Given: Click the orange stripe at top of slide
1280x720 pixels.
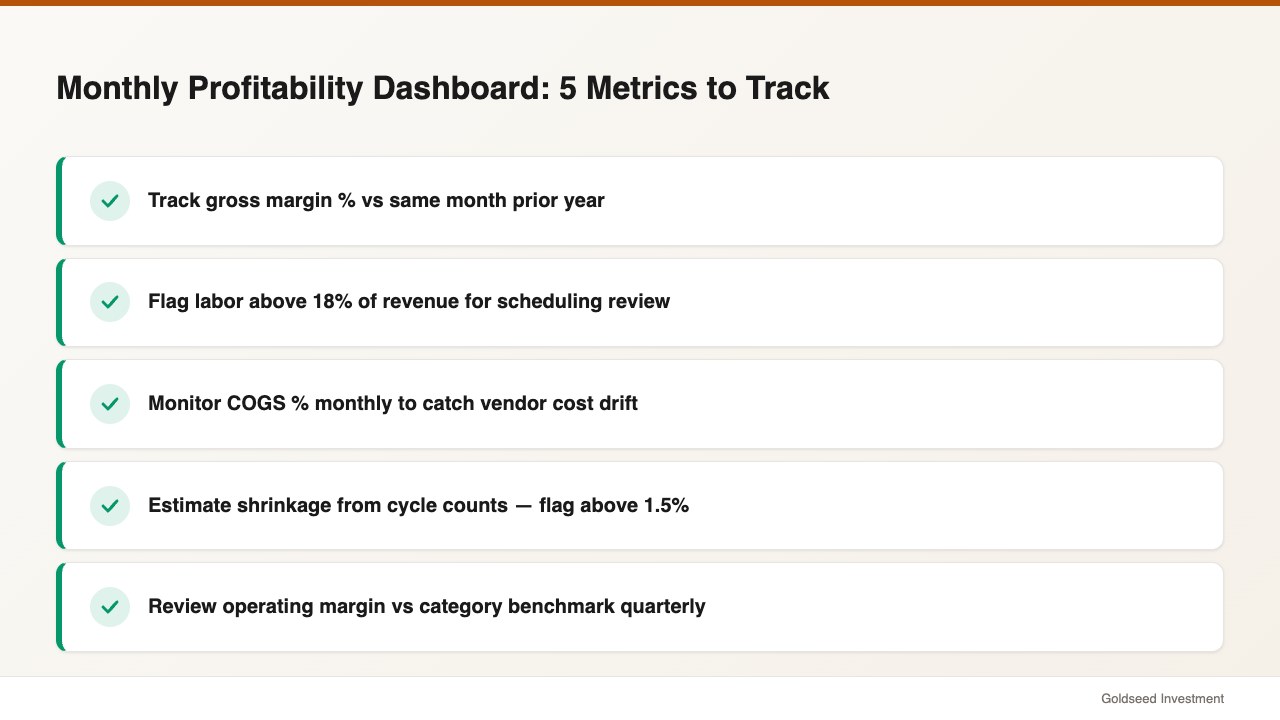Looking at the screenshot, I should tap(640, 3).
